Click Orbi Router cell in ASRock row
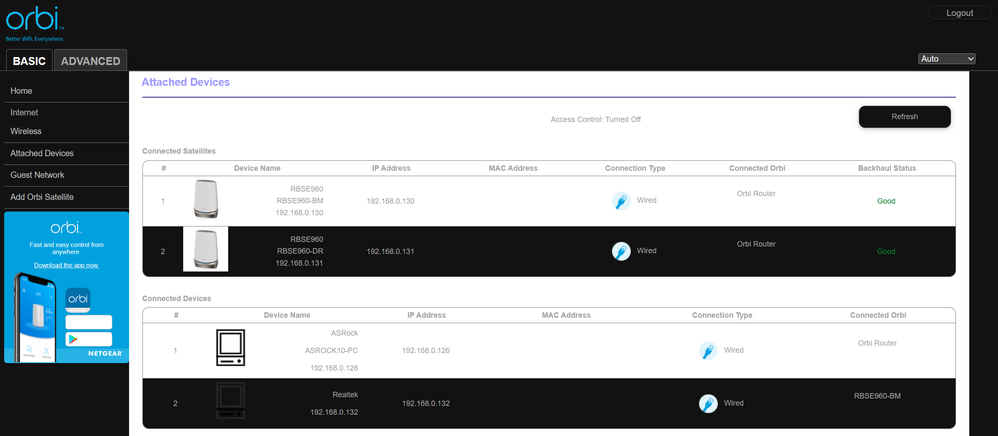The height and width of the screenshot is (436, 998). (877, 343)
